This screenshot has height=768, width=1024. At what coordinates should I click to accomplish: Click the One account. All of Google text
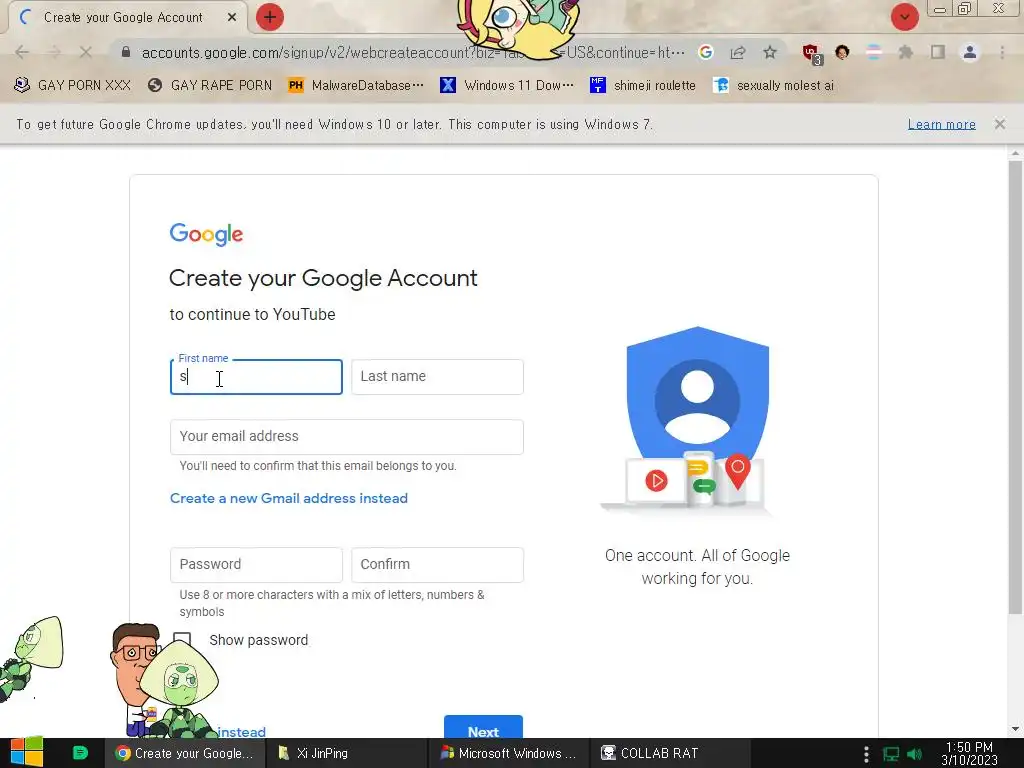coord(697,567)
